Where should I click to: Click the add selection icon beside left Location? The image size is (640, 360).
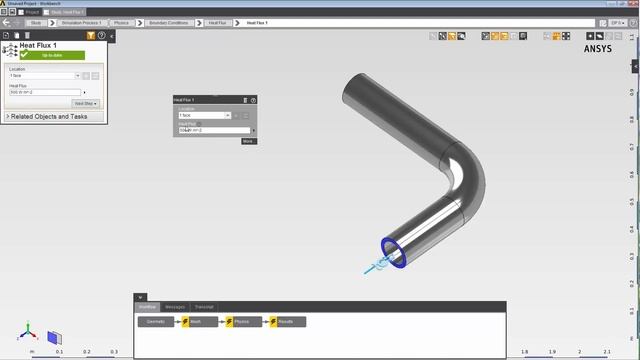click(x=86, y=76)
